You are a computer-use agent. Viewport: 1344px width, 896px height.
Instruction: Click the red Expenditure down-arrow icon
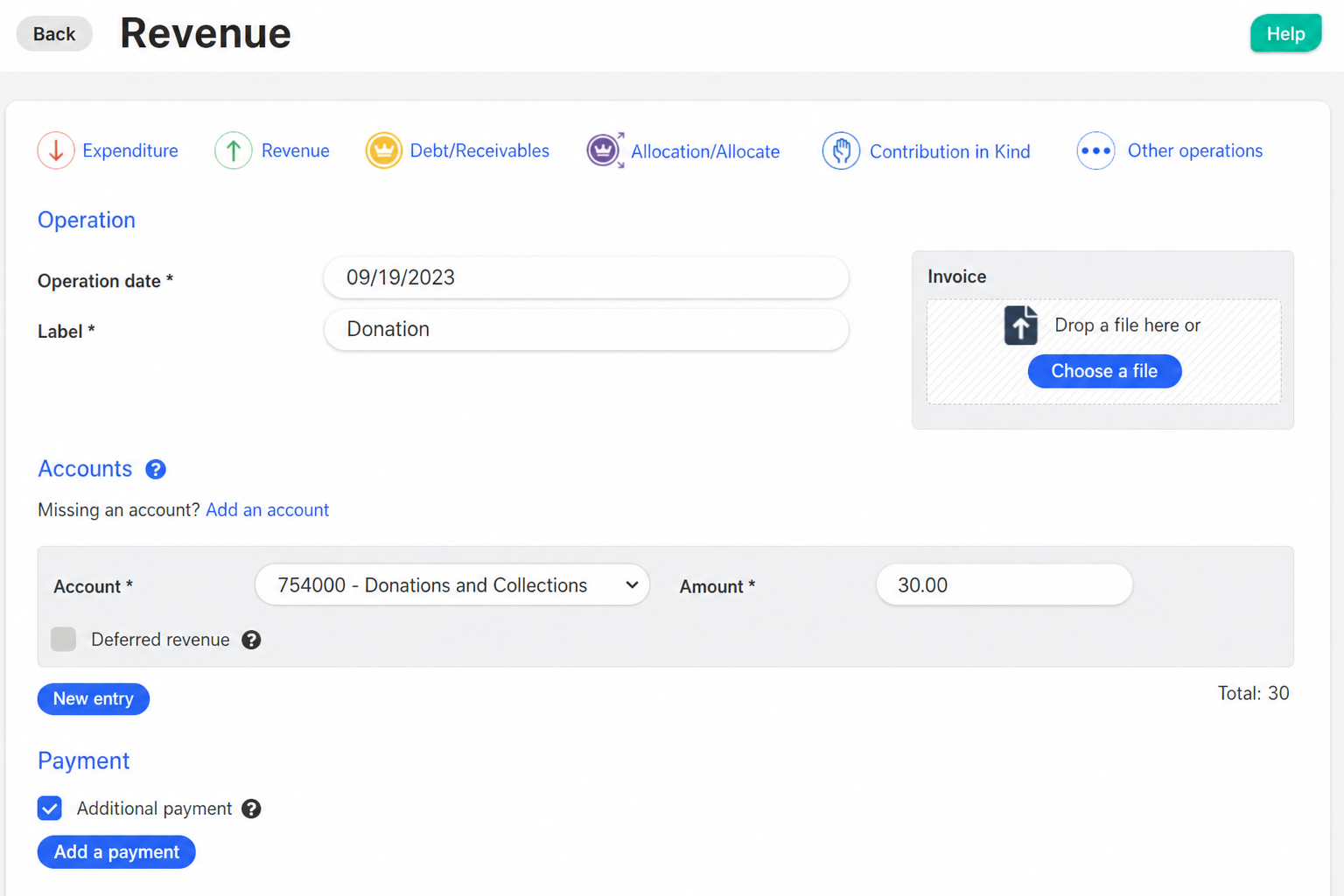[x=56, y=150]
